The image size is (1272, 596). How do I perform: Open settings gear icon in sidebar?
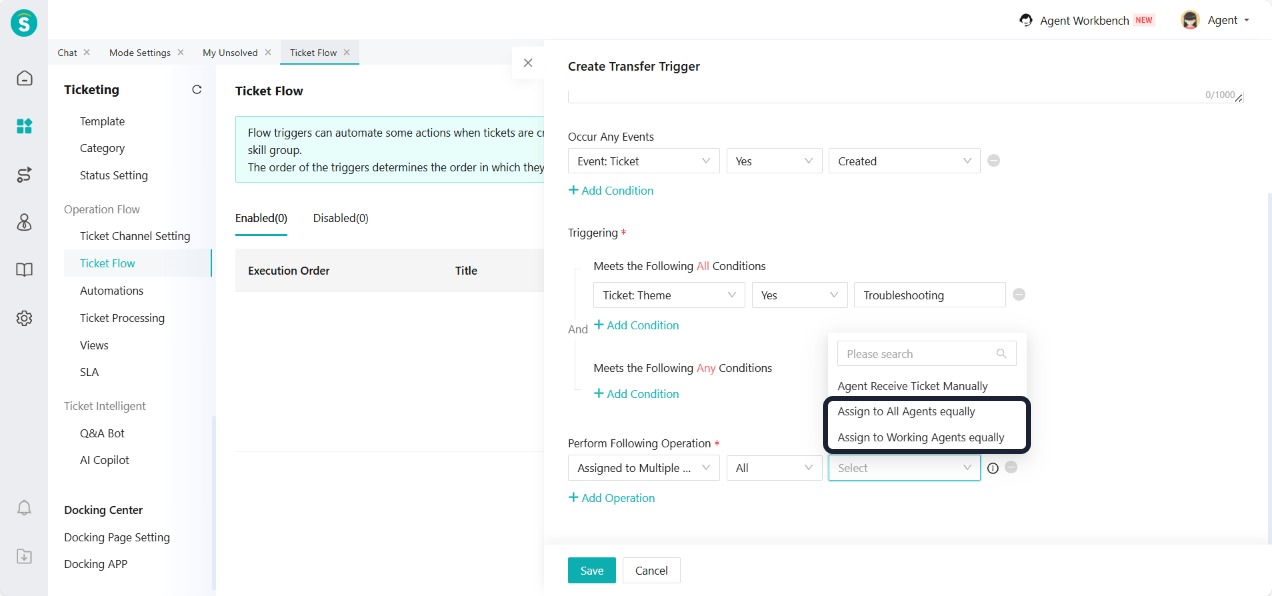(24, 318)
